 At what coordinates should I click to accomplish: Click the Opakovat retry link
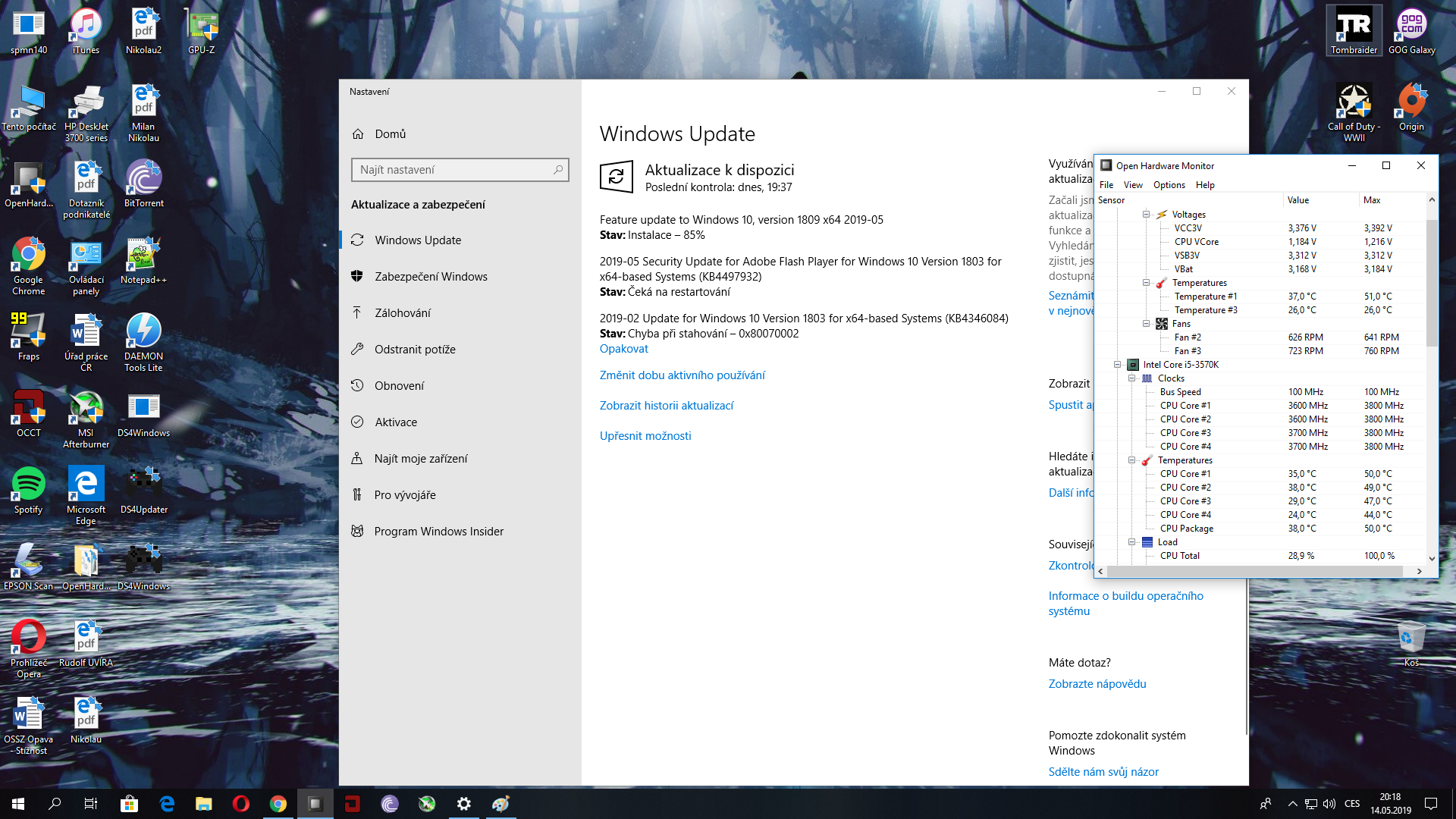tap(623, 349)
